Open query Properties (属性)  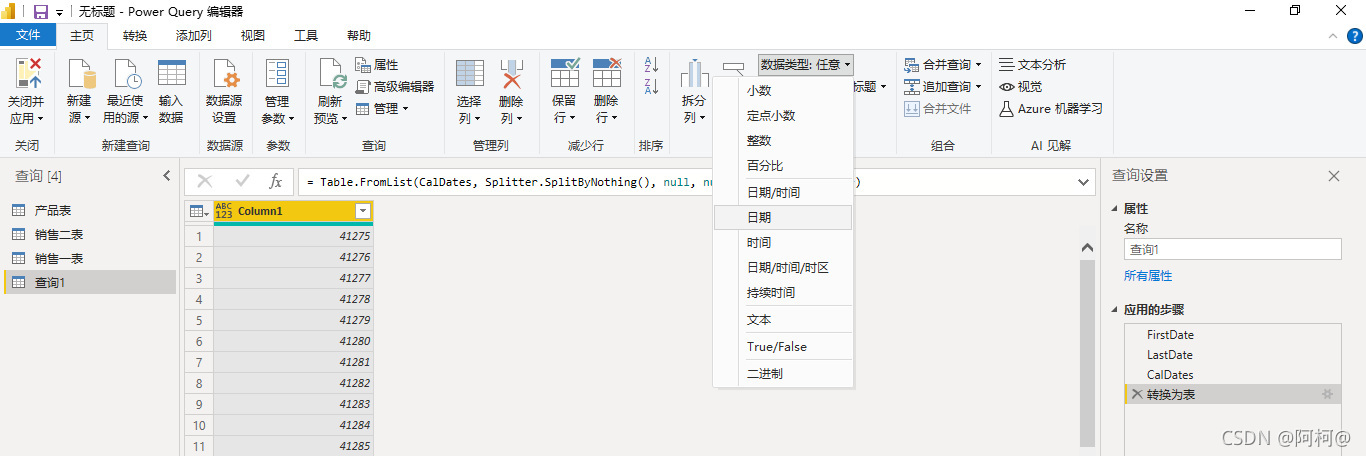[377, 64]
